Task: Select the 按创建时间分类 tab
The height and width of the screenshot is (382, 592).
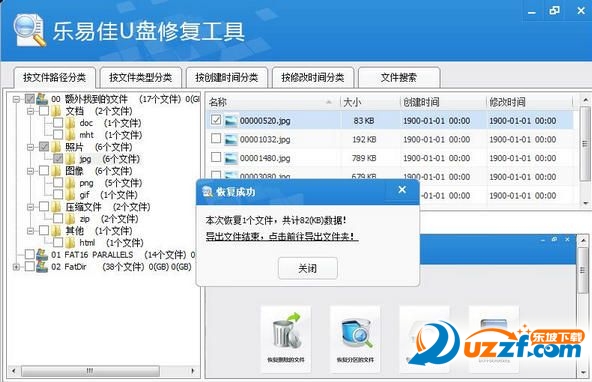Action: (x=227, y=77)
